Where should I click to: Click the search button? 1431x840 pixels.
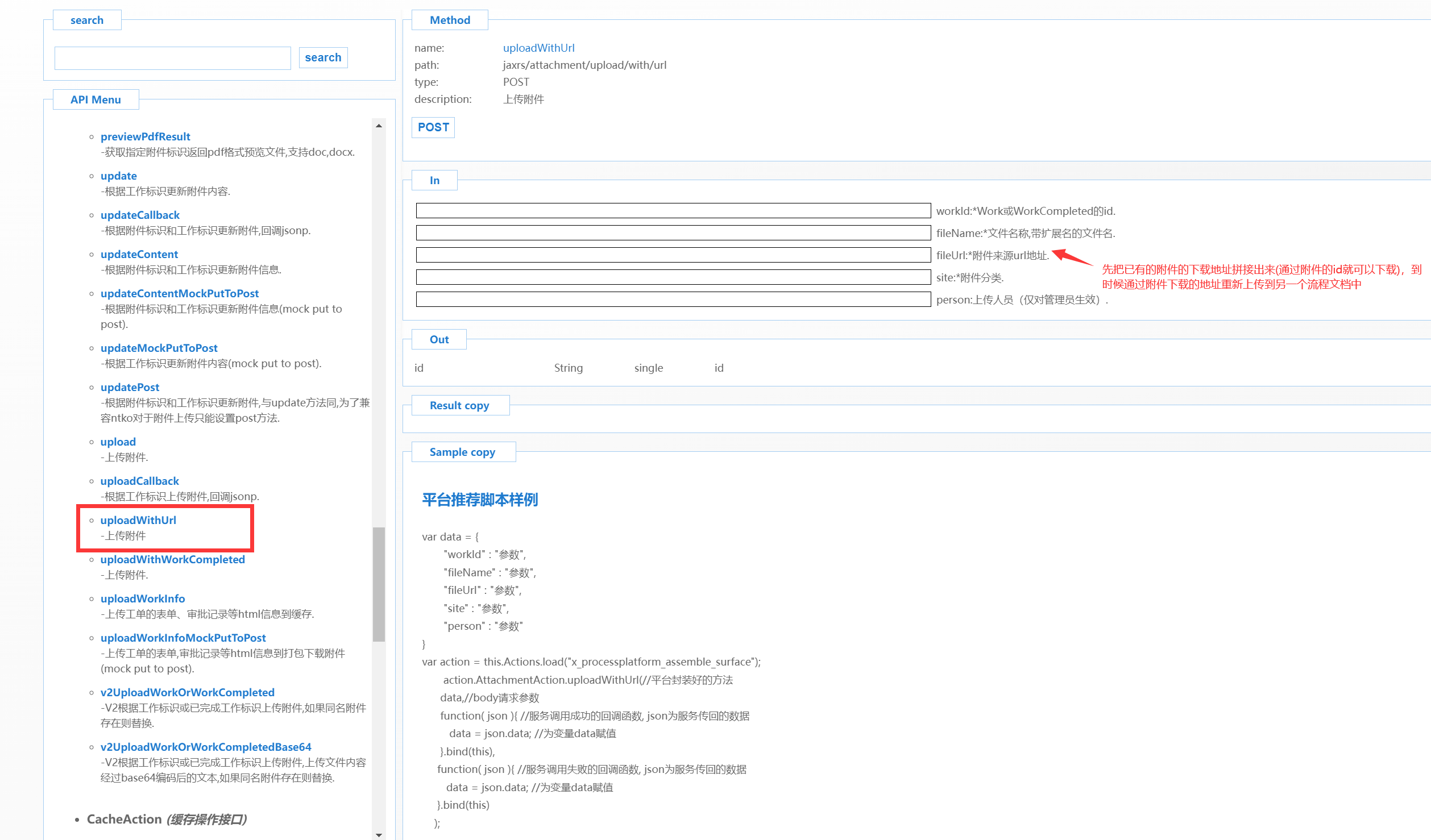coord(323,57)
